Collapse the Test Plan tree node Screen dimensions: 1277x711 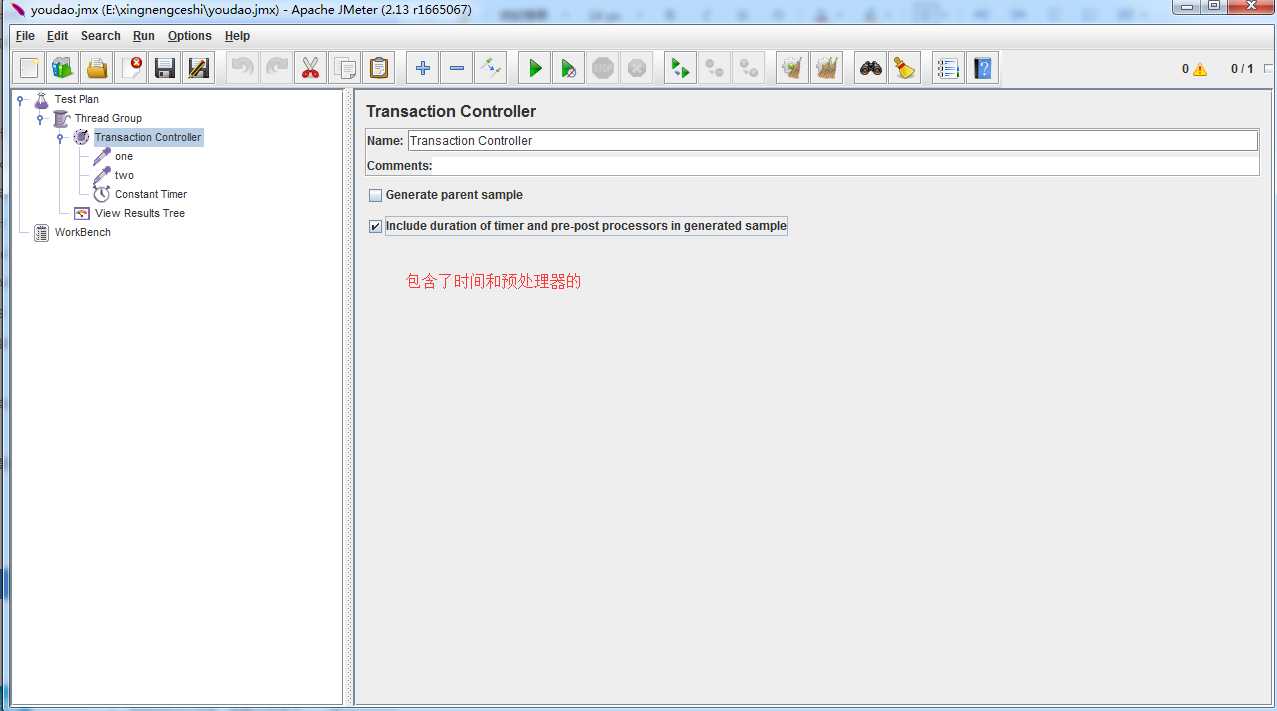(x=20, y=99)
